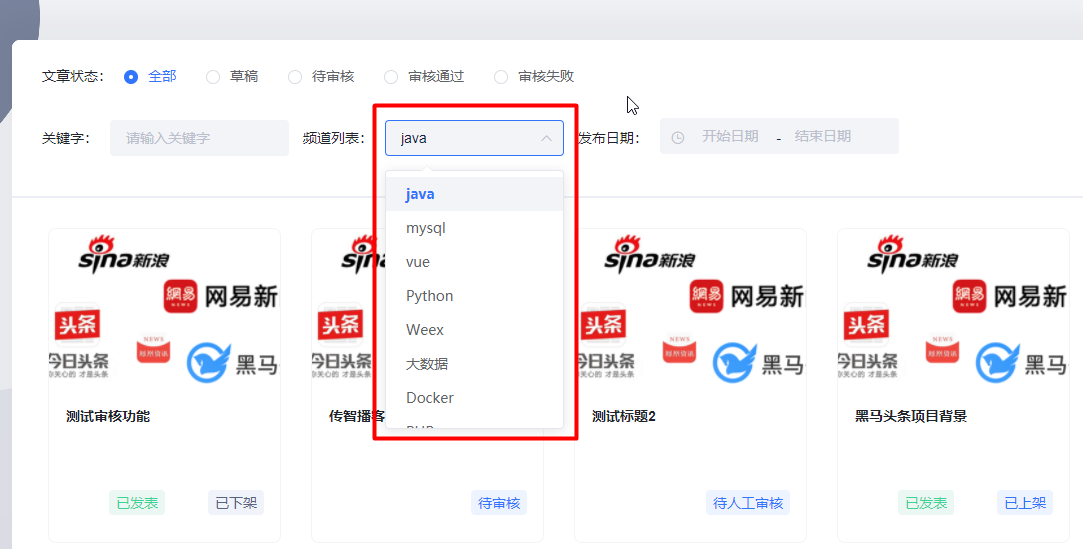Click the 已上架 tag
This screenshot has width=1083, height=549.
tap(1025, 503)
